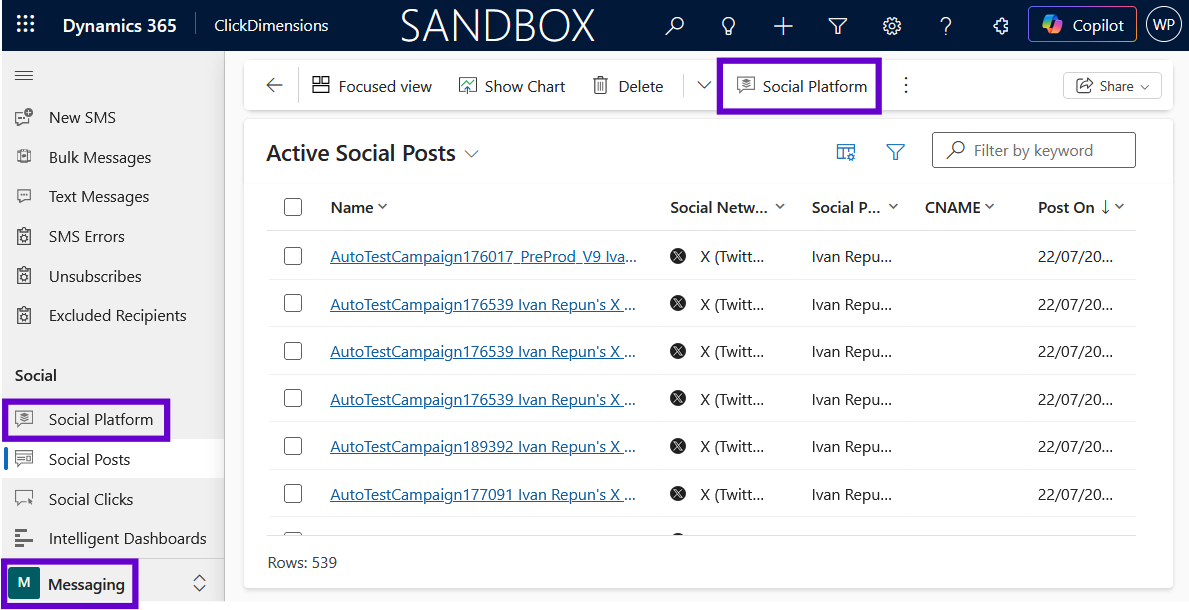Expand the Delete split-button chevron
This screenshot has width=1189, height=610.
coord(704,85)
